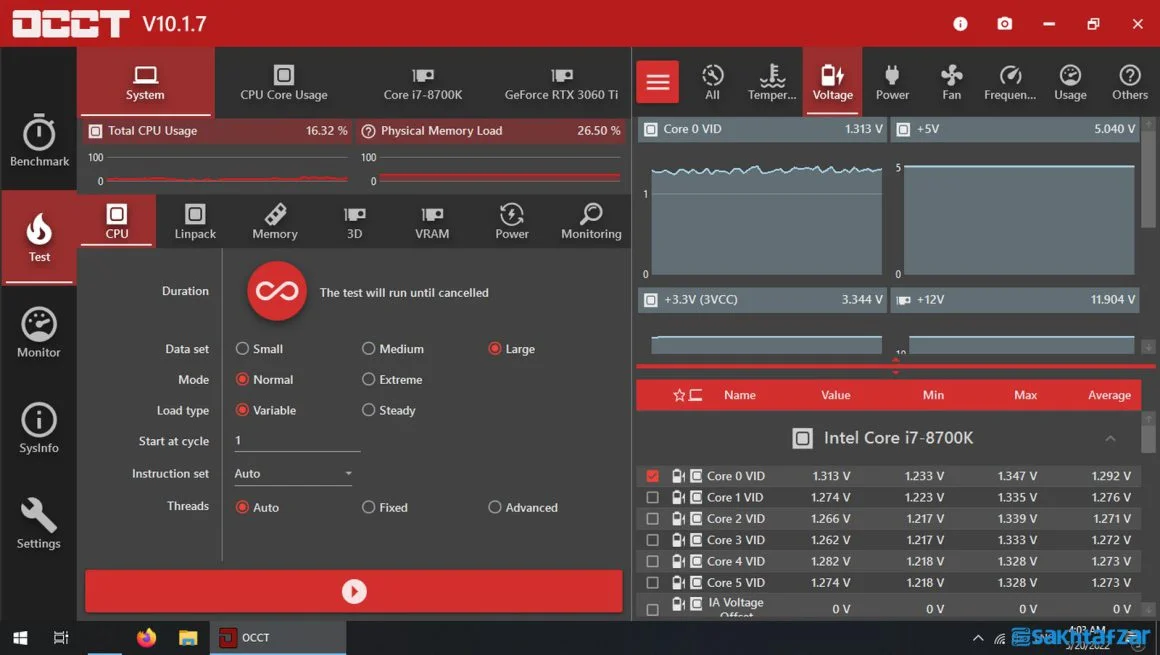Switch to Core i7-8700K tab

(422, 83)
